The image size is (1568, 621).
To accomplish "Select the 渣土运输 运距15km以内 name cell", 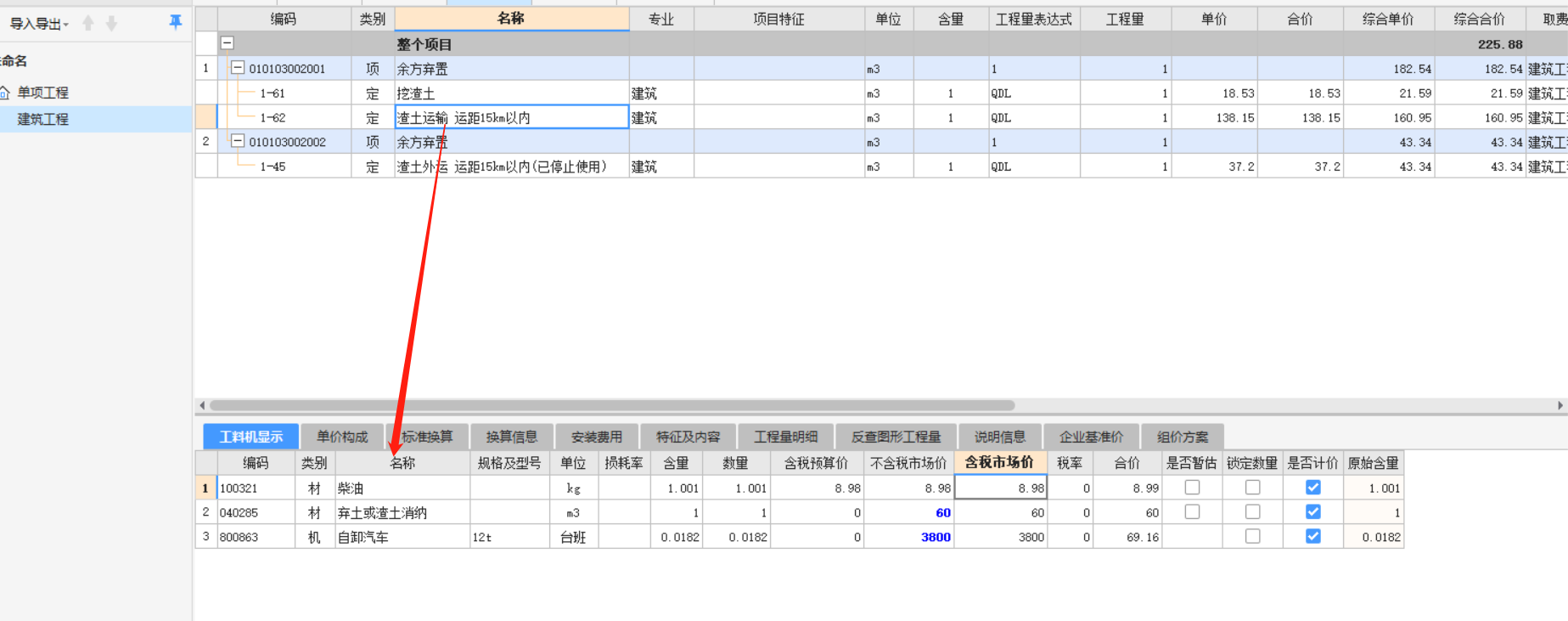I will coord(512,117).
